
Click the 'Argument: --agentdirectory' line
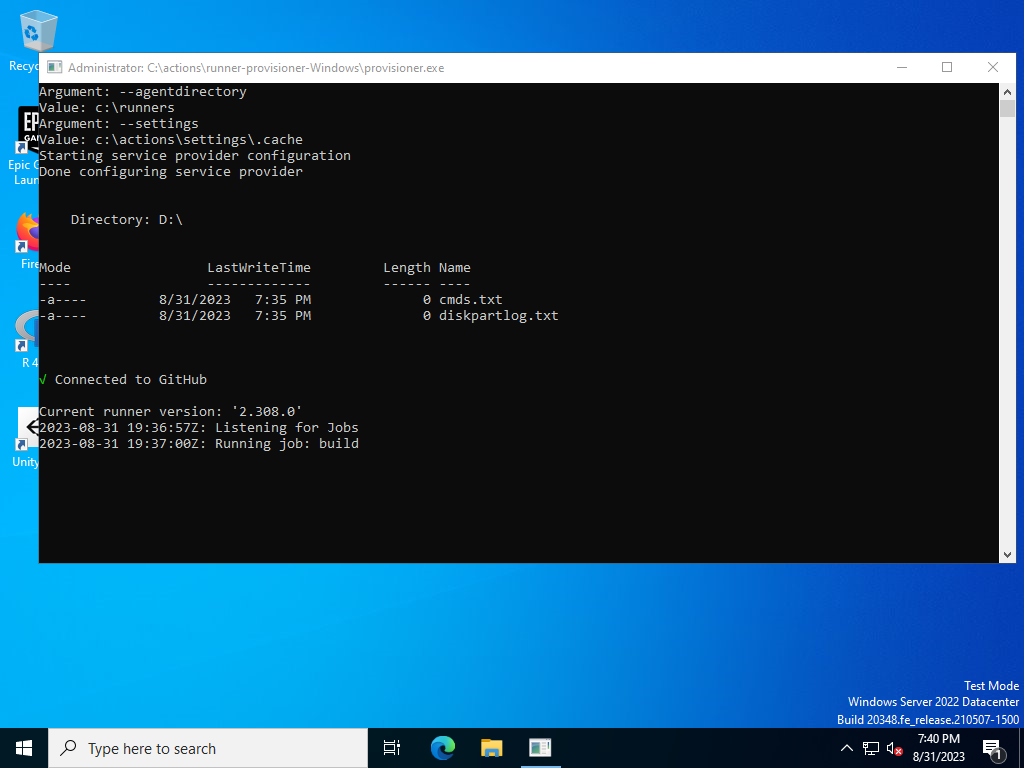pyautogui.click(x=142, y=91)
